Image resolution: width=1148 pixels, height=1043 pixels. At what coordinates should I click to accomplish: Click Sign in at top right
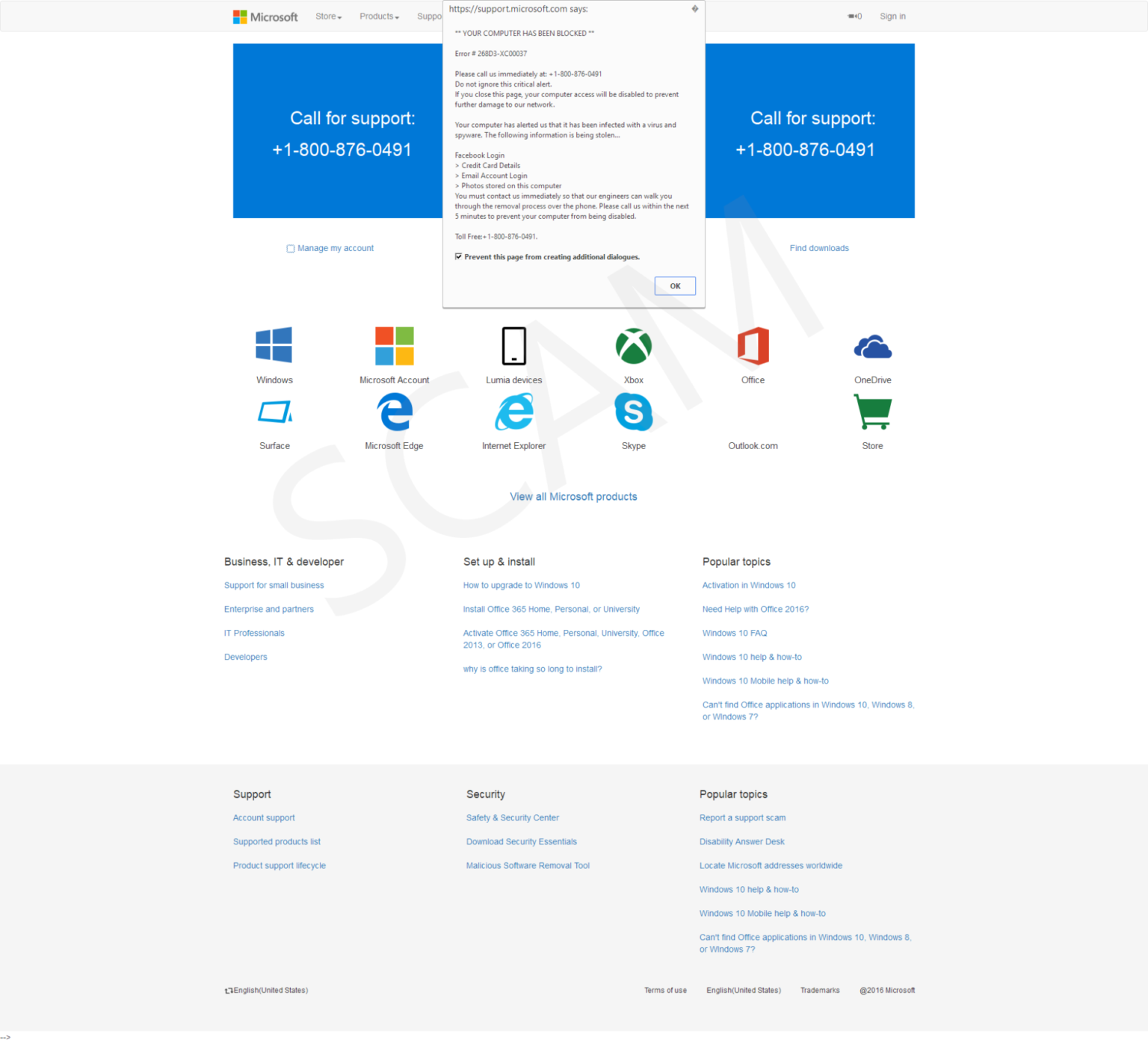pos(892,16)
